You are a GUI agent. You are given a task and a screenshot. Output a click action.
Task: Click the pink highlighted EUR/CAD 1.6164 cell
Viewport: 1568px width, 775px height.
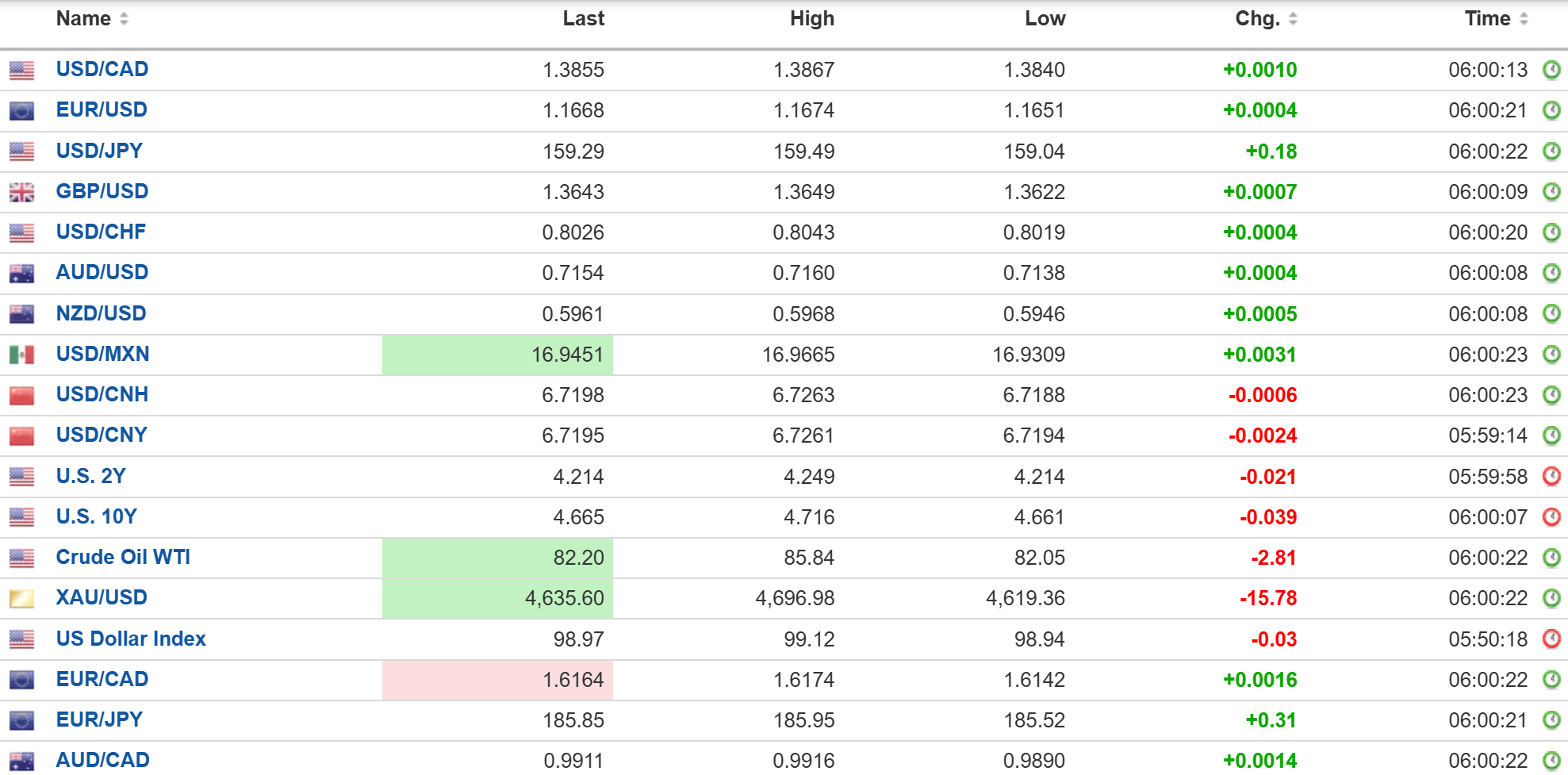click(497, 680)
